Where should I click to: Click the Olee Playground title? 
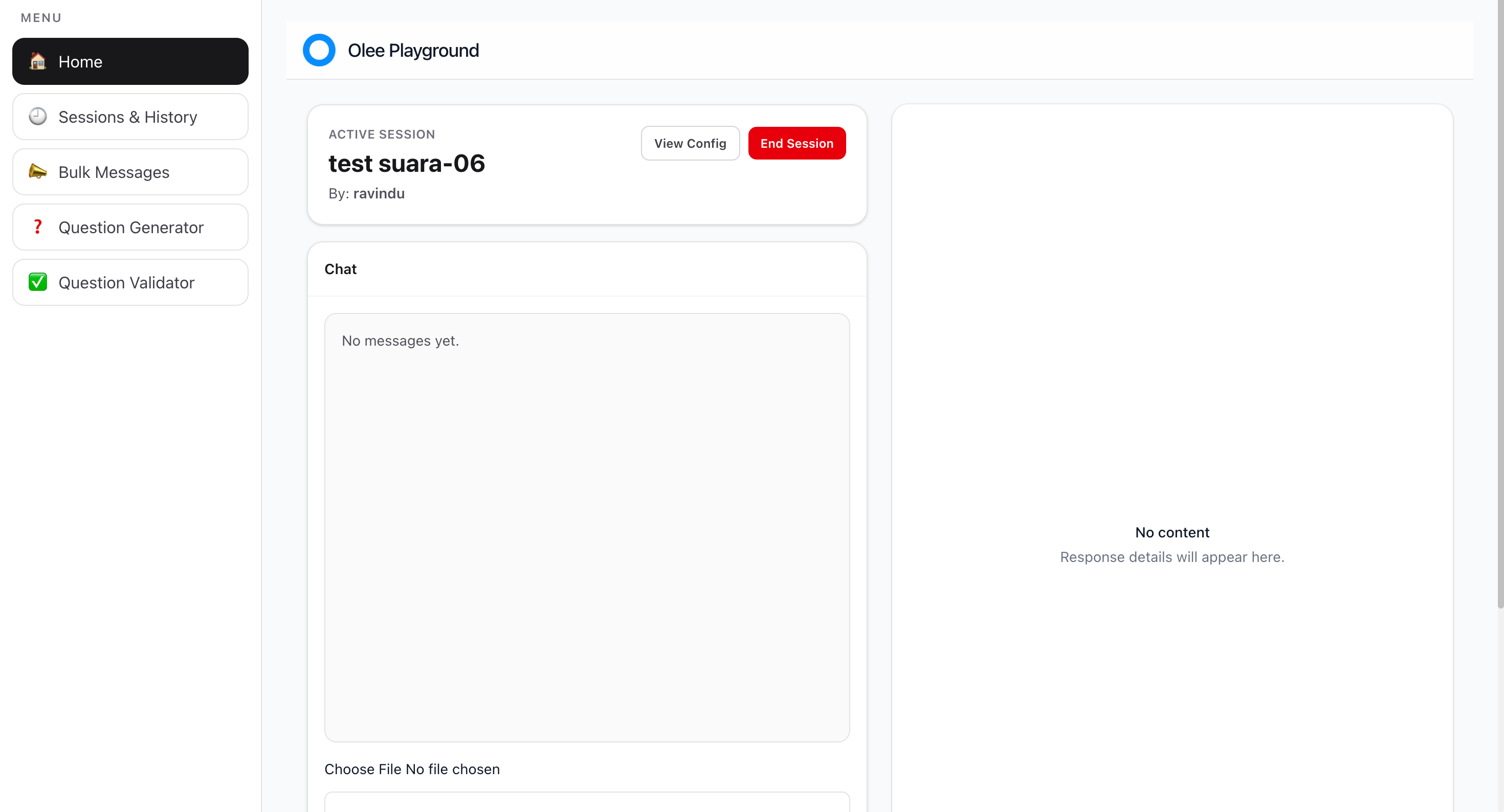[413, 51]
